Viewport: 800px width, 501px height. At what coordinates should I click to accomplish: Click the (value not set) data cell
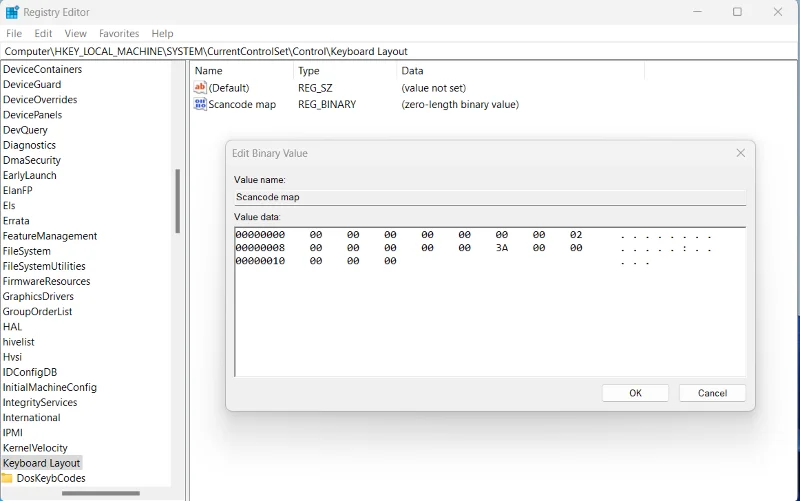[434, 88]
